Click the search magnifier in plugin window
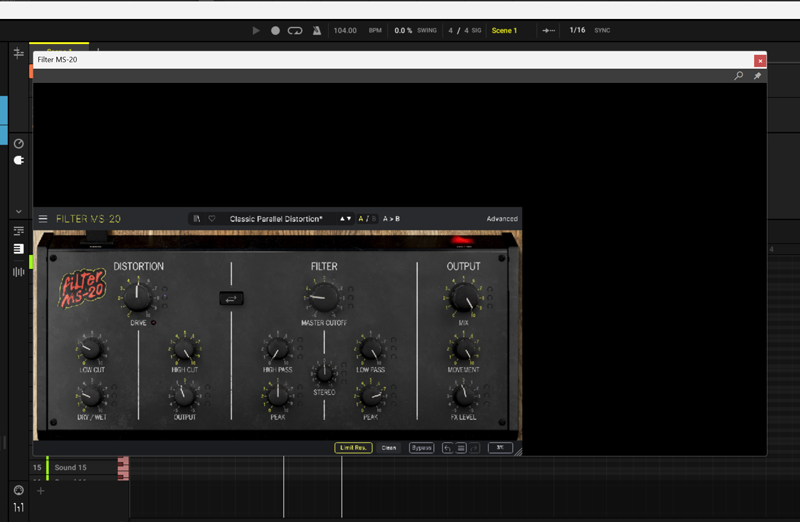 pos(738,76)
